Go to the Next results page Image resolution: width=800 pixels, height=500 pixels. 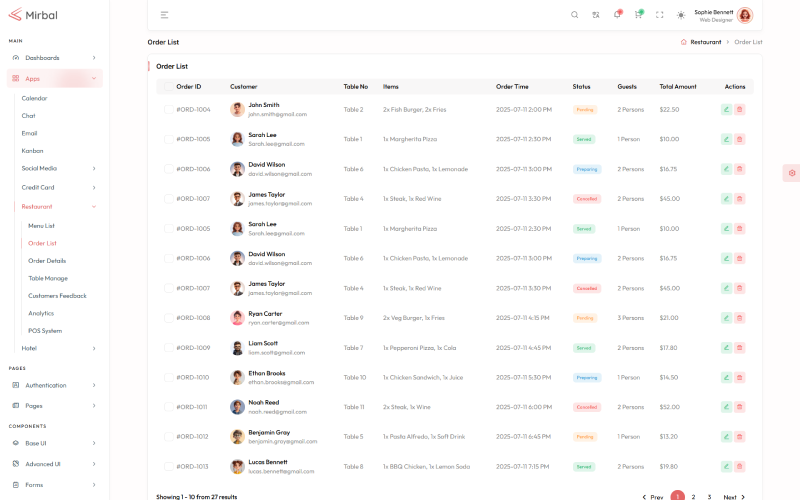tap(734, 497)
